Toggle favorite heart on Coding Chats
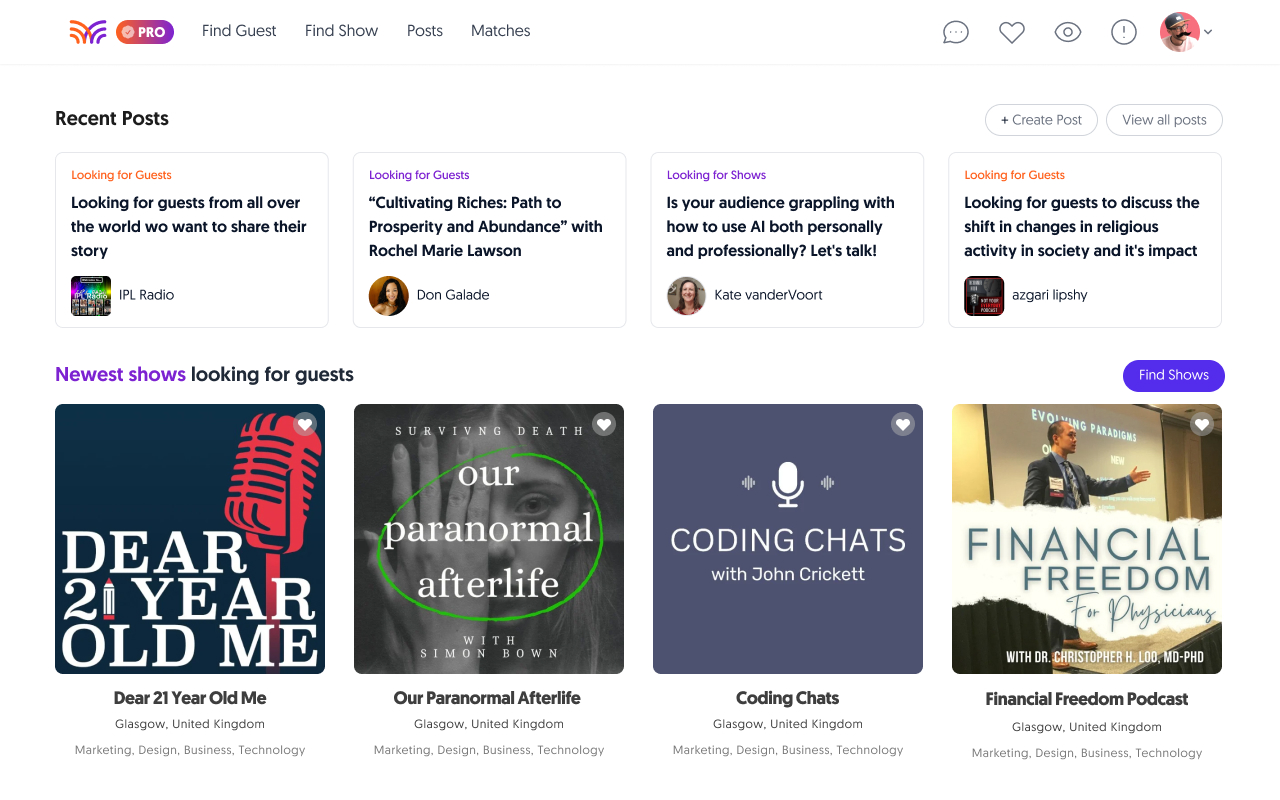This screenshot has width=1280, height=800. [x=903, y=424]
